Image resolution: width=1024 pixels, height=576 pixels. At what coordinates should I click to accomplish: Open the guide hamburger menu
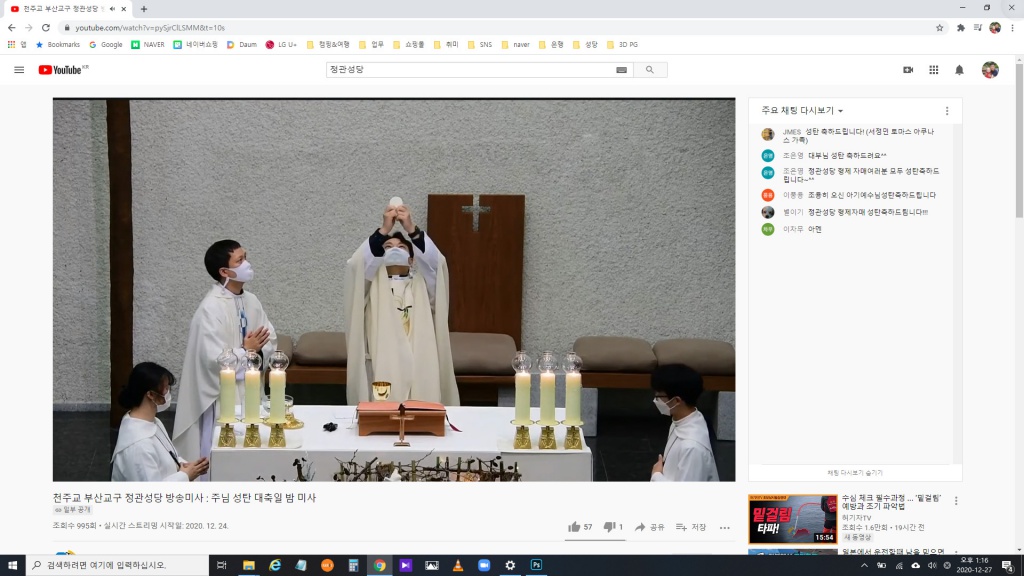[x=18, y=69]
